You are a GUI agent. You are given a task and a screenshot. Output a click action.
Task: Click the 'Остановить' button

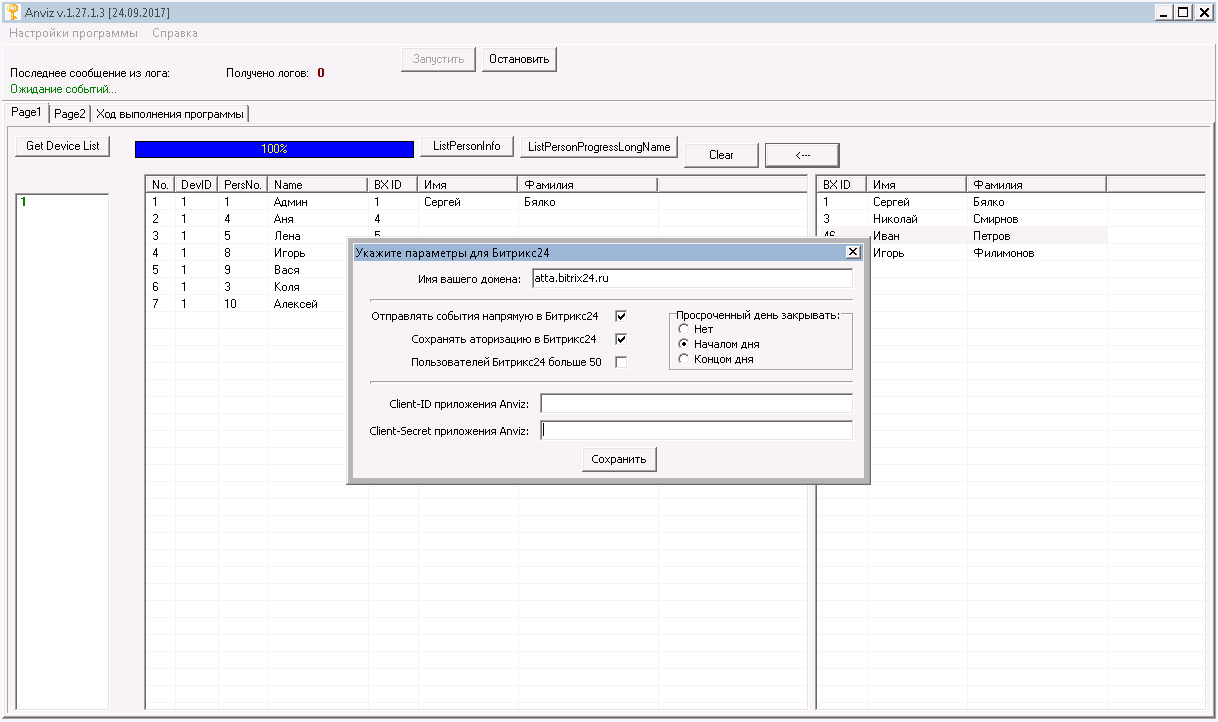(x=519, y=59)
